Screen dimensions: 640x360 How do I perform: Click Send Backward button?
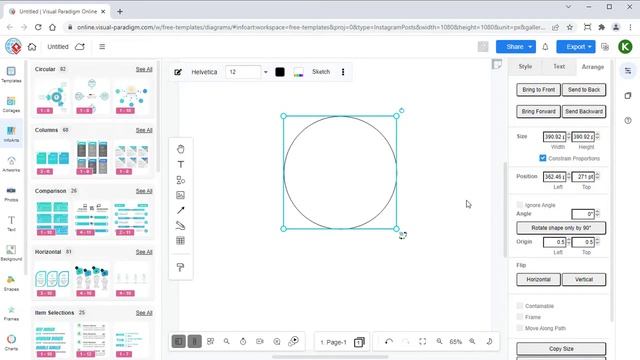(x=584, y=111)
